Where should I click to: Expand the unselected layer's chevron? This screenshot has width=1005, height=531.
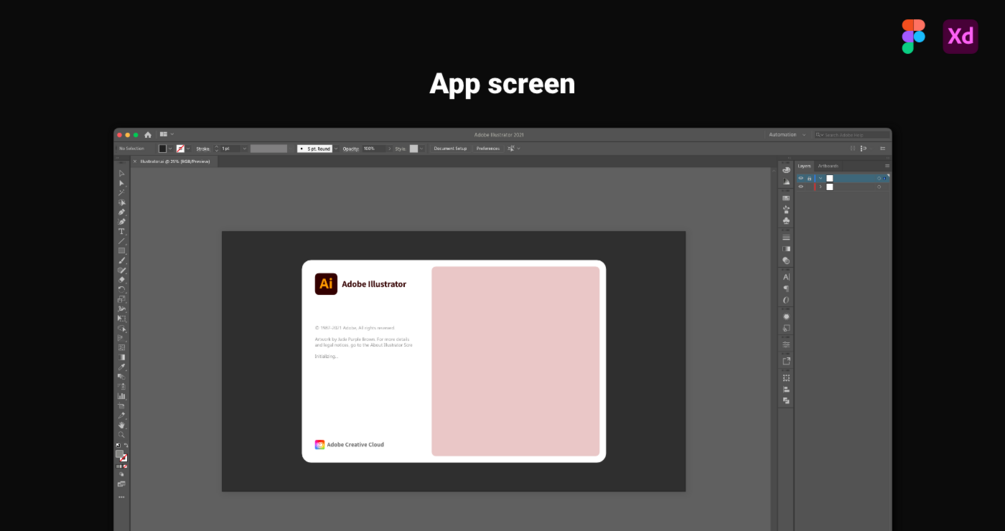(820, 187)
